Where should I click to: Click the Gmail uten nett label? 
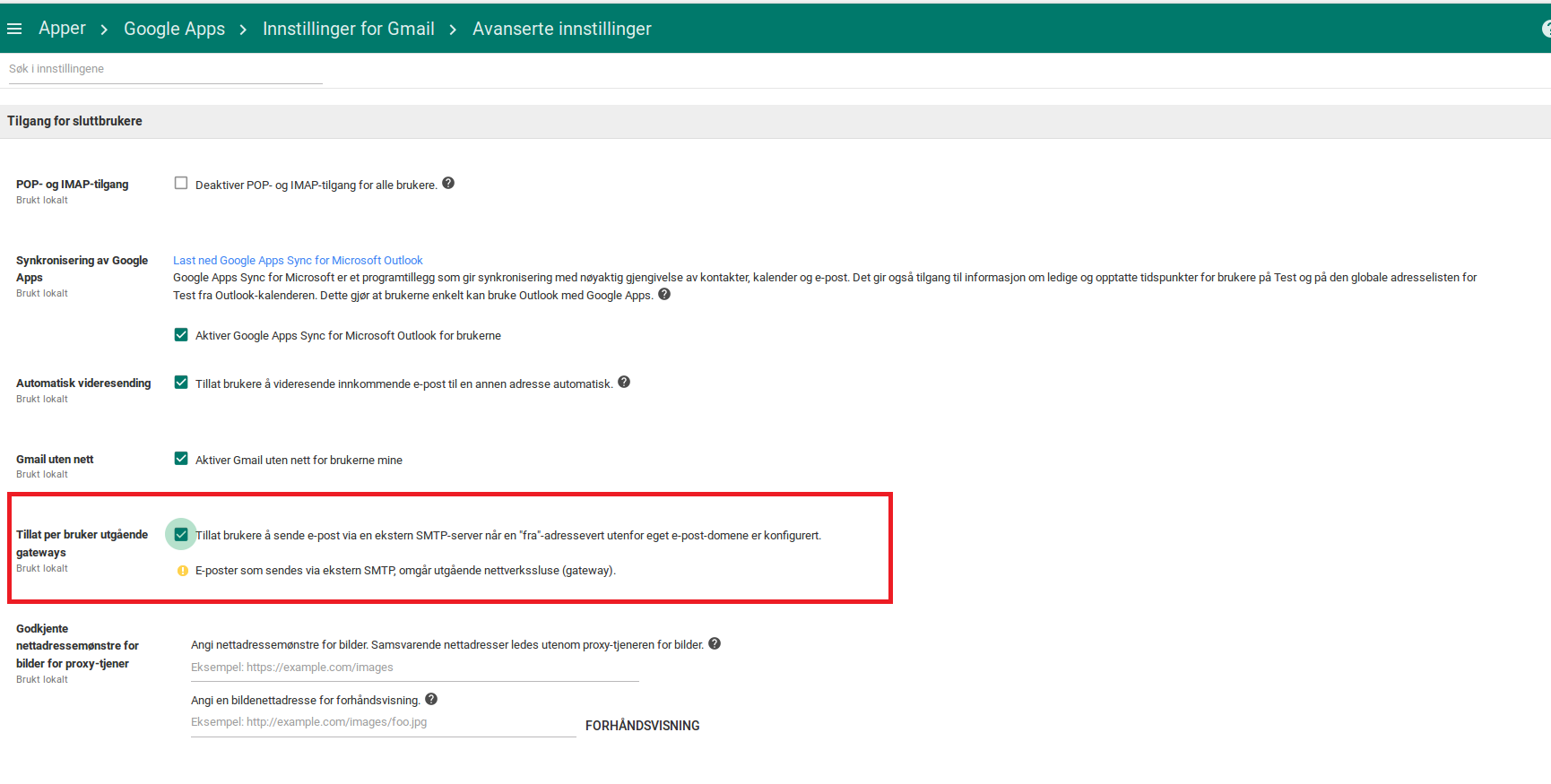pyautogui.click(x=55, y=459)
